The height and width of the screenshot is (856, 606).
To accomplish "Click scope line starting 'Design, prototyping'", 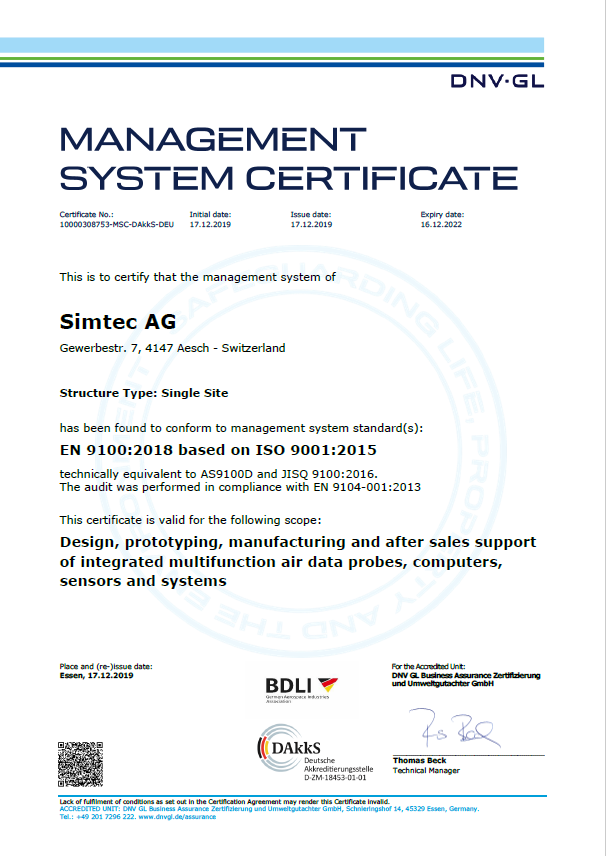I will [298, 542].
